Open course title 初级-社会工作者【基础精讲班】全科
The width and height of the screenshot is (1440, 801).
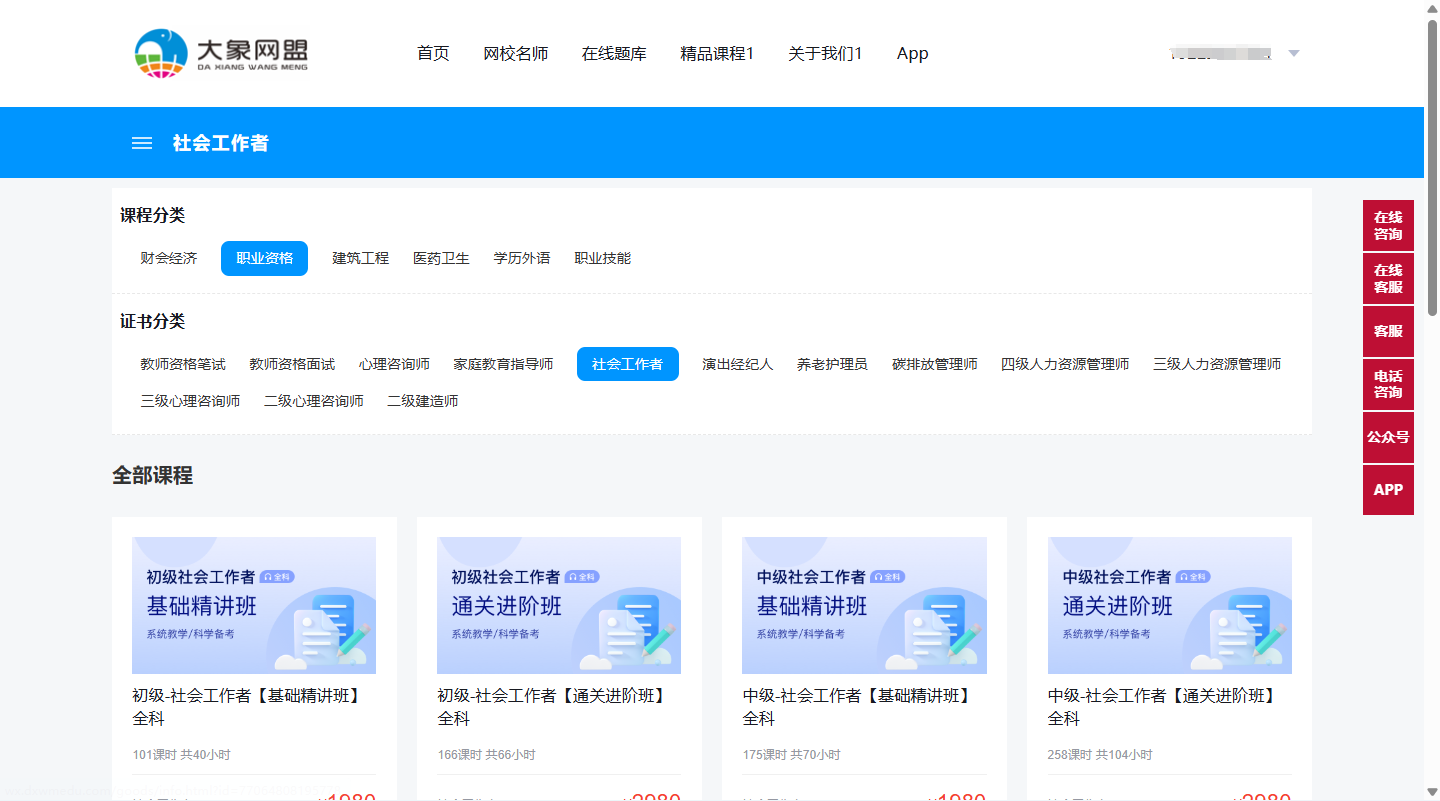tap(246, 706)
